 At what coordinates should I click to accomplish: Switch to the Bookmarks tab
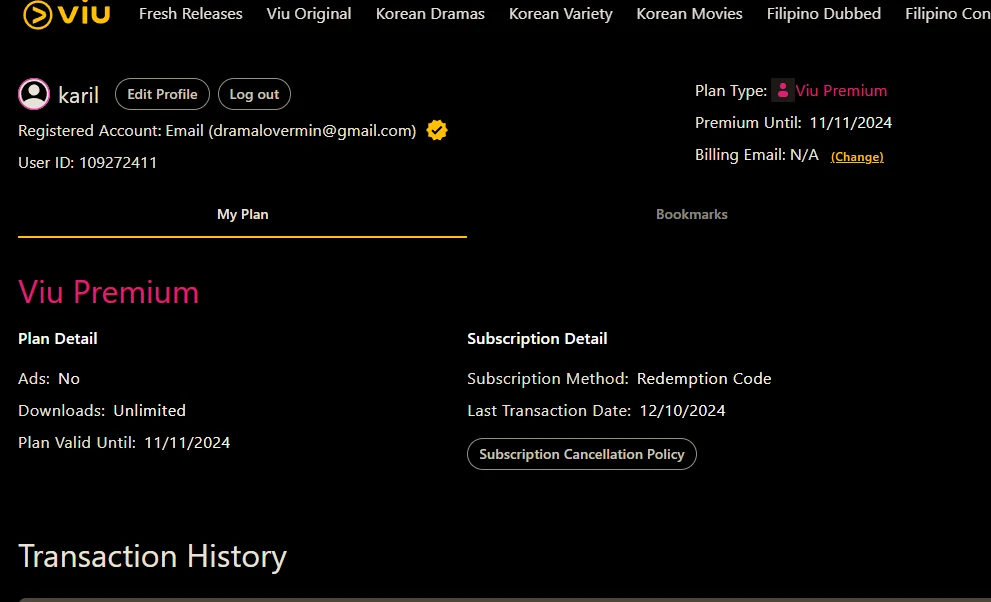[691, 214]
